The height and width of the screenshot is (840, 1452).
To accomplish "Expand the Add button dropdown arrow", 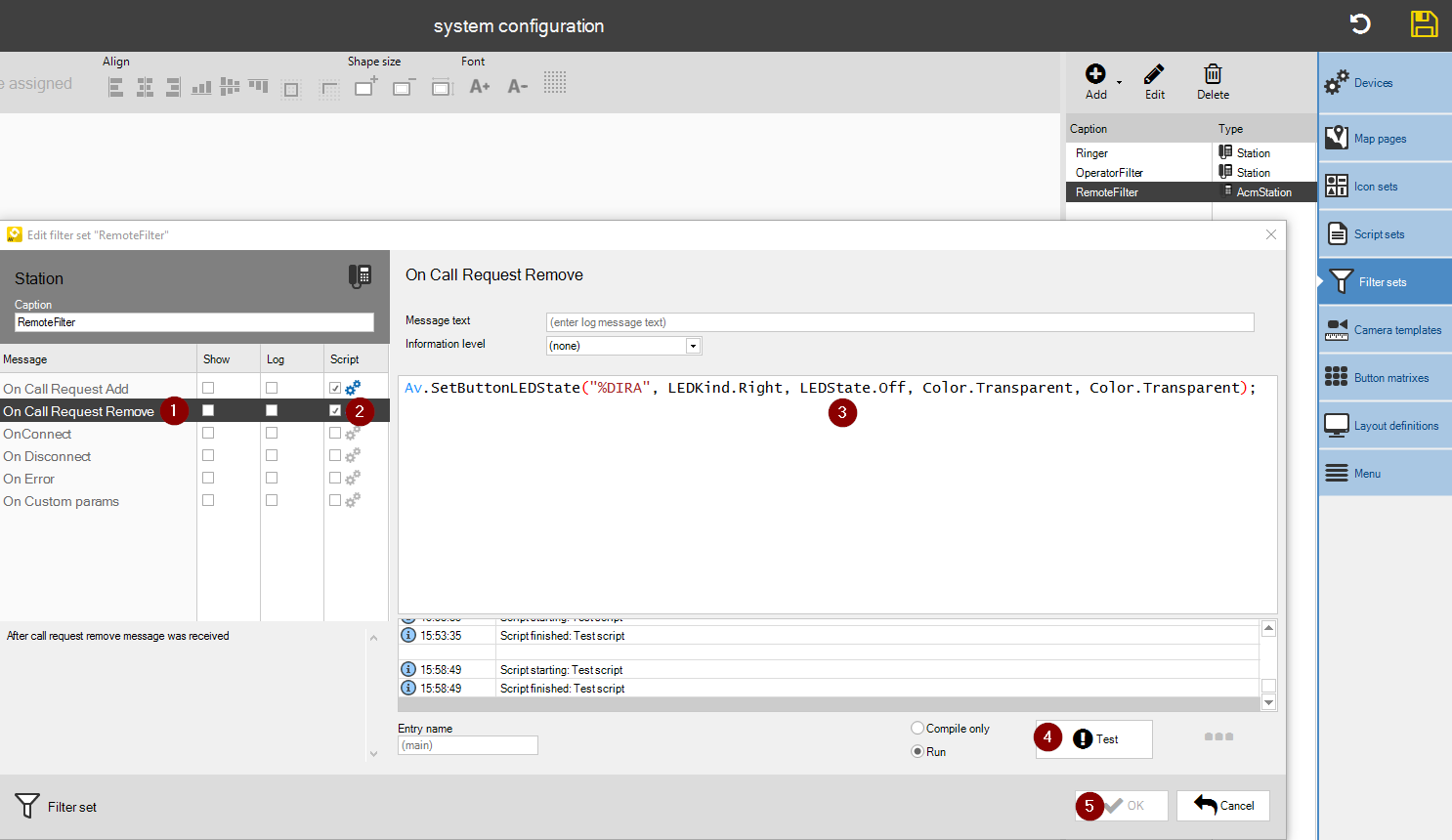I will tap(1120, 82).
